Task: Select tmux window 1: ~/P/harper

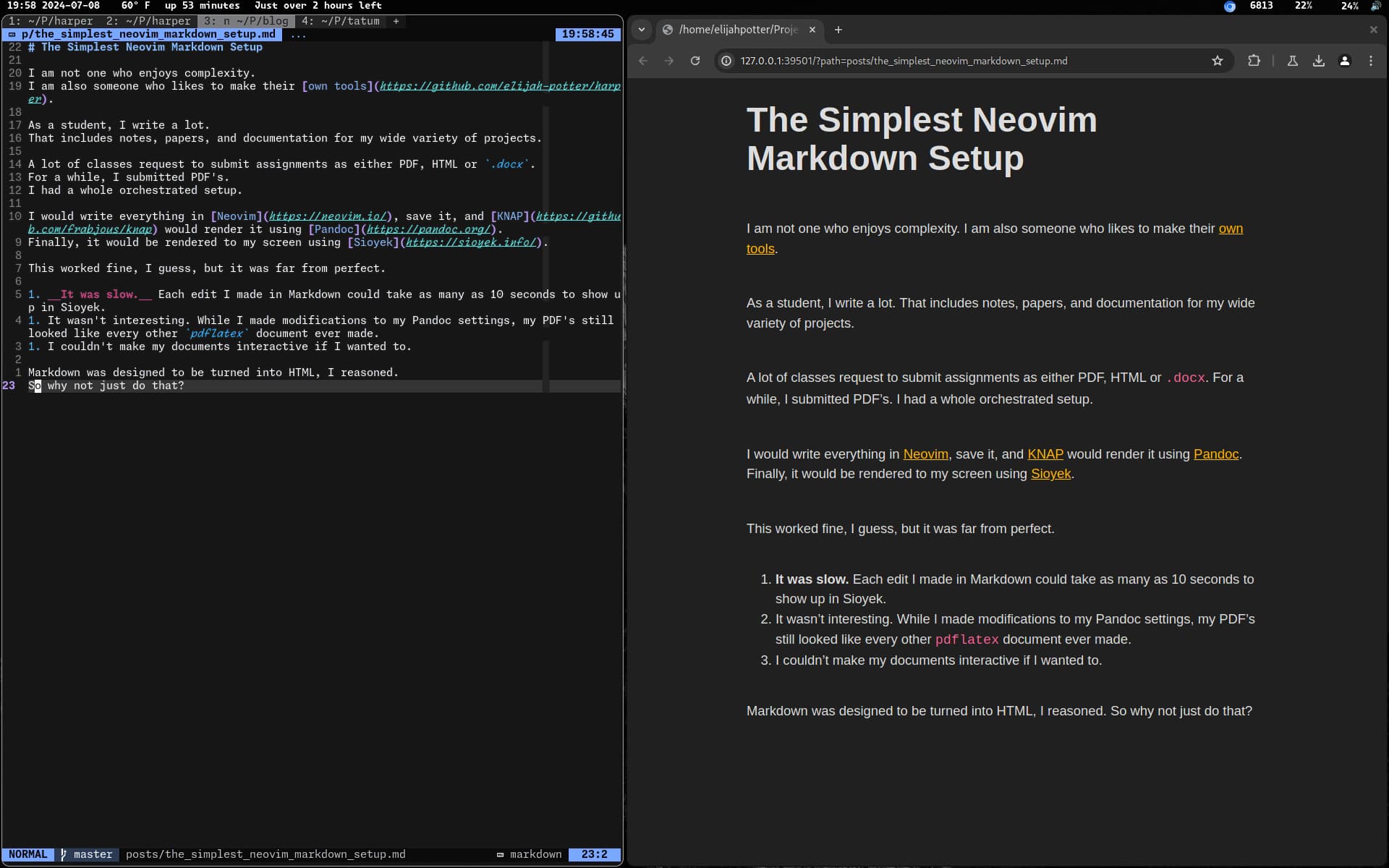Action: 51,21
